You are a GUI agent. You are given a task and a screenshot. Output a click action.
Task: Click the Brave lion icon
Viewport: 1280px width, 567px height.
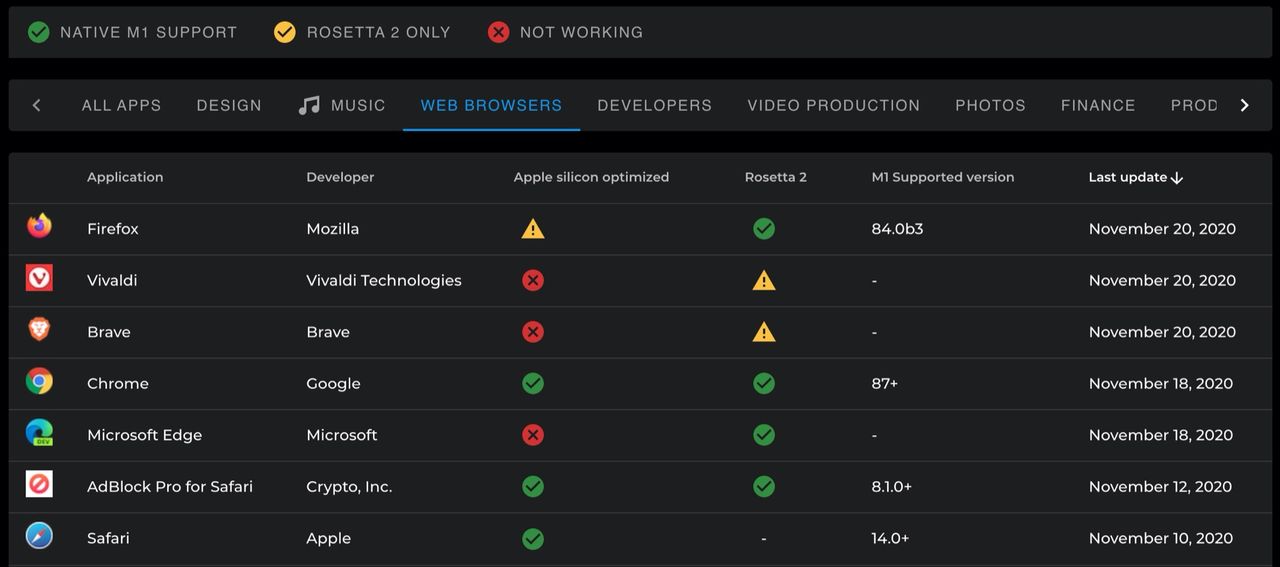point(39,330)
